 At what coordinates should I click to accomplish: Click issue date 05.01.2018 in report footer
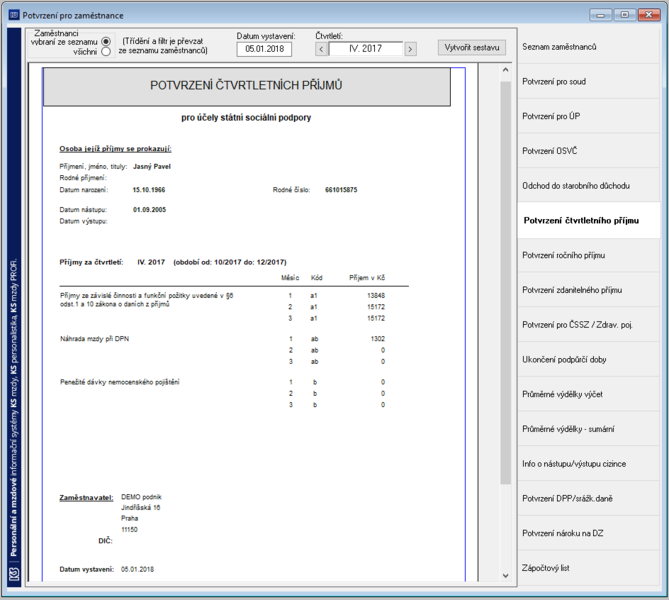pyautogui.click(x=137, y=569)
